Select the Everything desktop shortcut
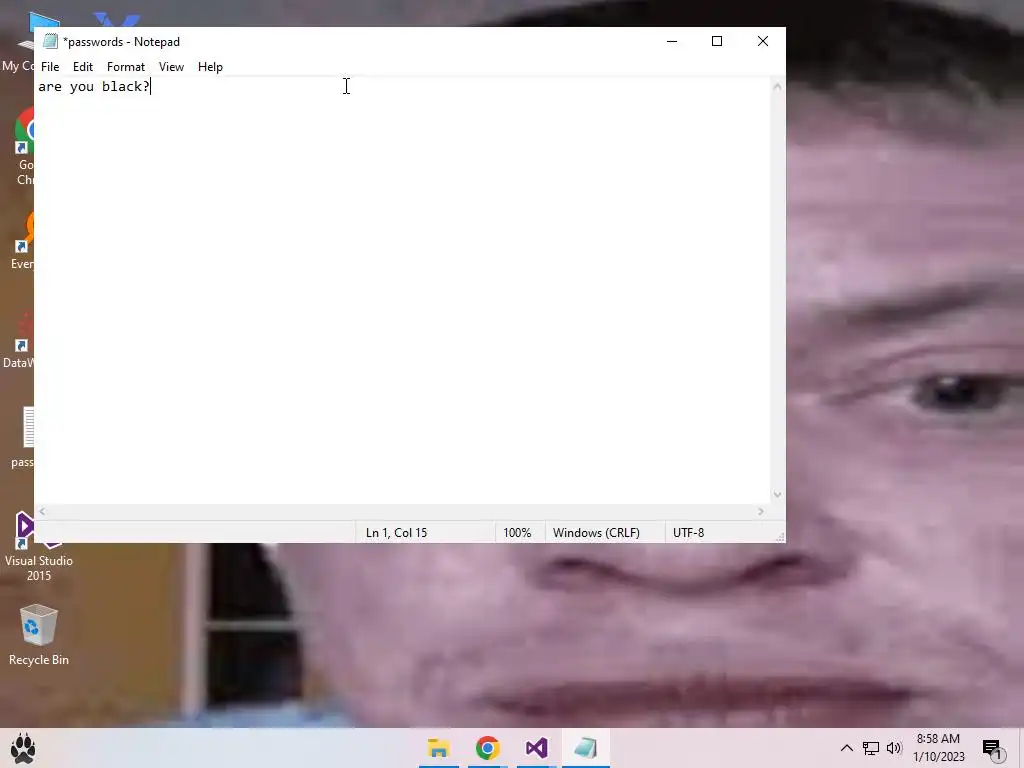Screen dimensions: 1024x768 tap(22, 242)
